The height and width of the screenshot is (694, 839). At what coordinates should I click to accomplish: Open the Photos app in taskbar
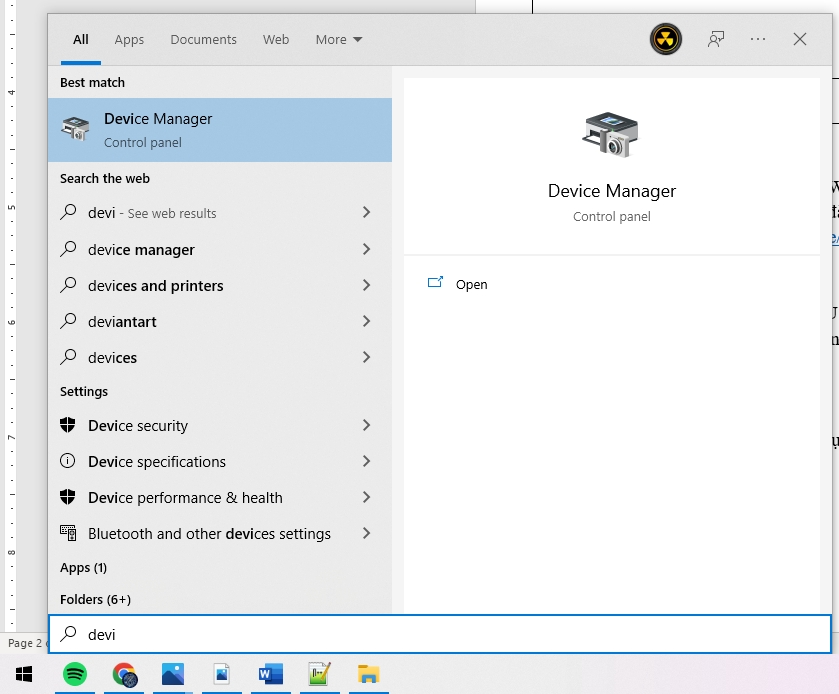(x=173, y=674)
